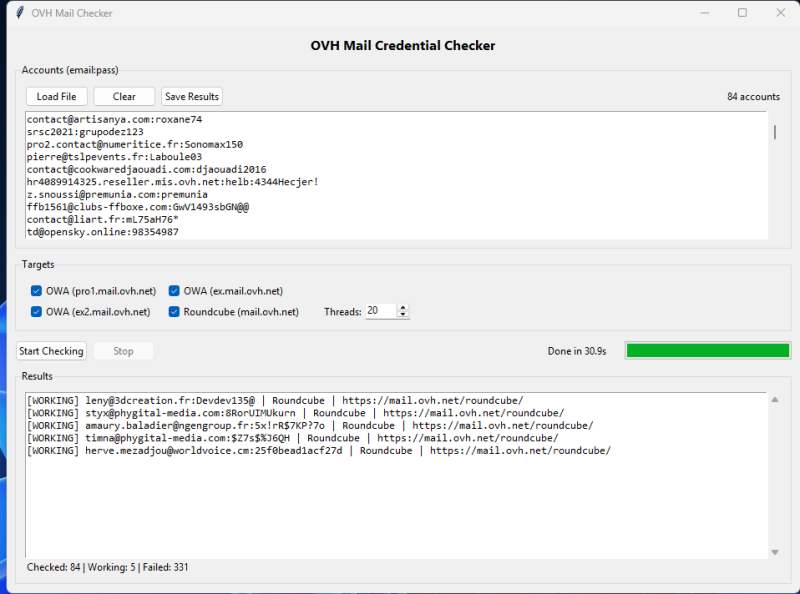Click the 'Accounts (email:pass)' group label

70,70
